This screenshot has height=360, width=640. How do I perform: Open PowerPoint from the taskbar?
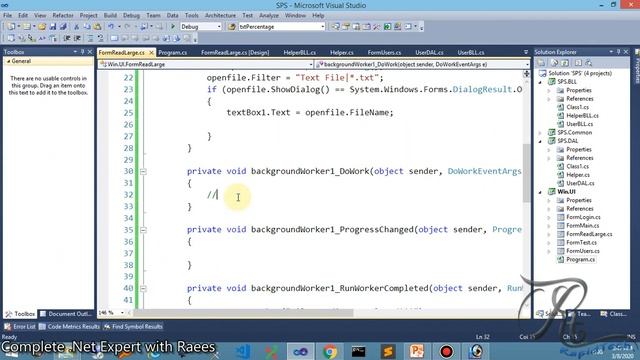pyautogui.click(x=417, y=351)
